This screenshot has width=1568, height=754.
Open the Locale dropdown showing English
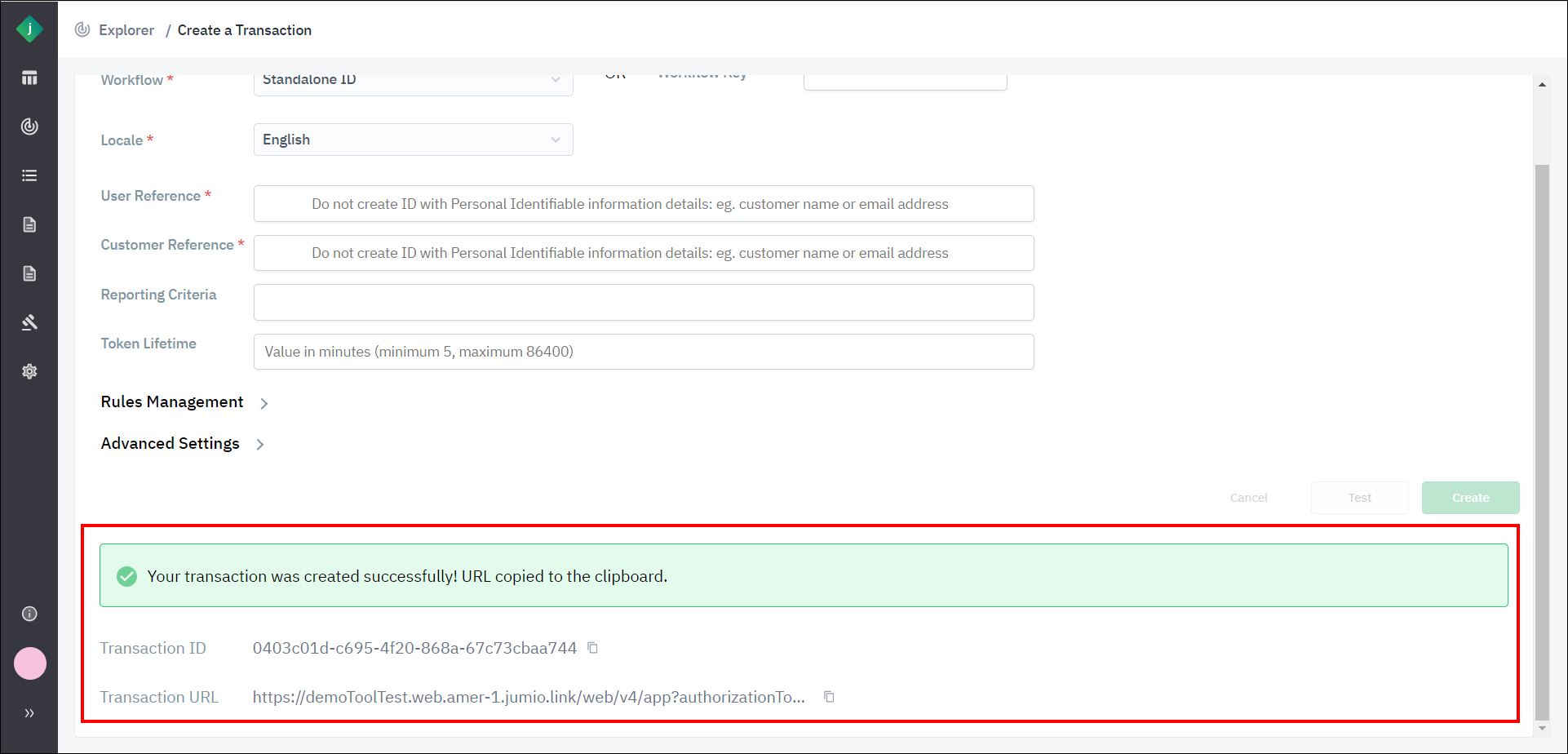click(x=413, y=140)
